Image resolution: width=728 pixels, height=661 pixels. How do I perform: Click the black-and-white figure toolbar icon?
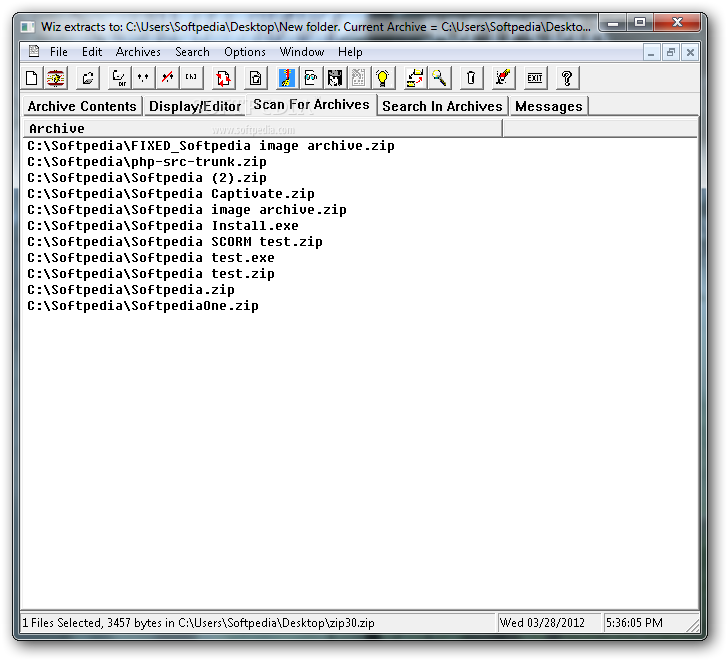coord(335,78)
